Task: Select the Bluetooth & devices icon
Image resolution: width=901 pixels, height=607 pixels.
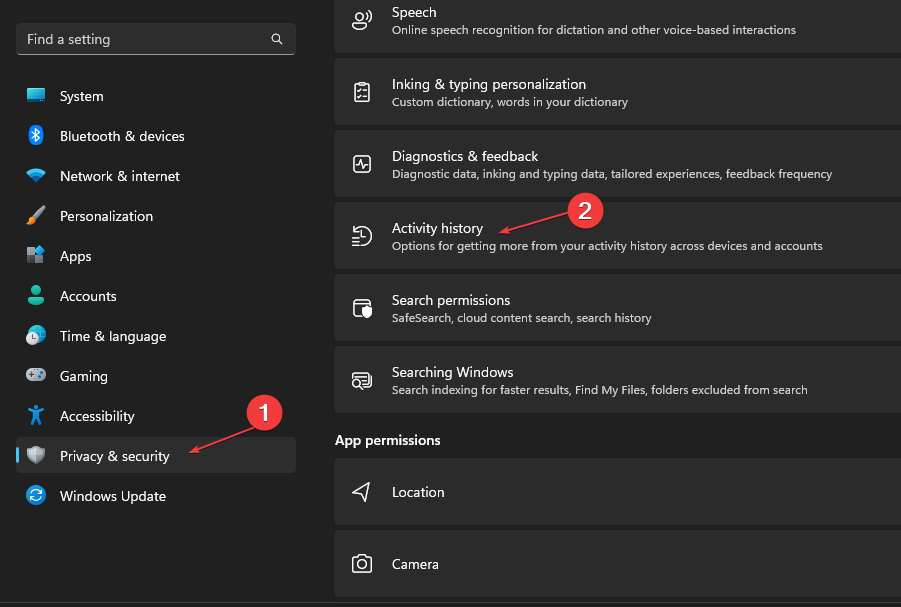Action: pos(35,136)
